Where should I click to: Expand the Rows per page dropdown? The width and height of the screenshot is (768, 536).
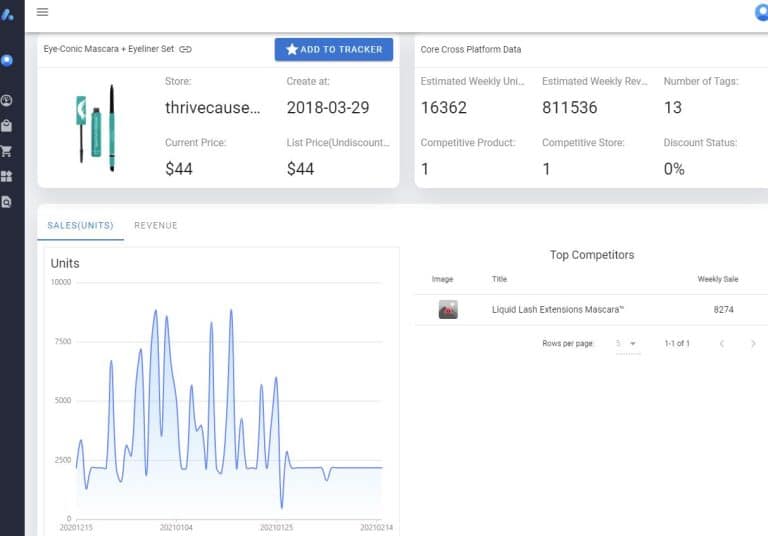pos(627,344)
